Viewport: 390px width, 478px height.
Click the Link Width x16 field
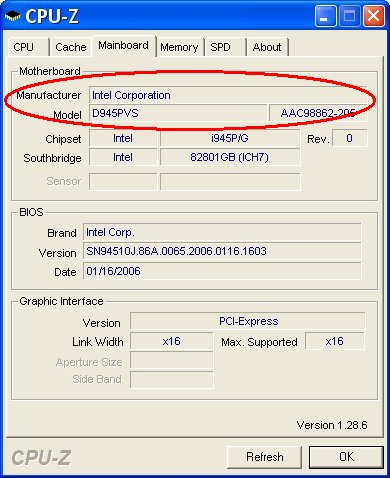tap(171, 341)
